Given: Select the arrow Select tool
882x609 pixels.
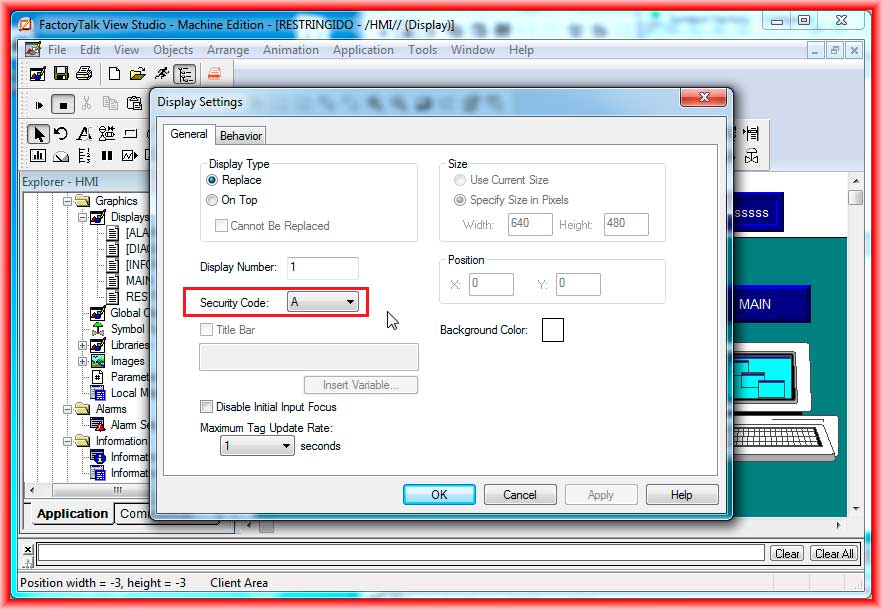Looking at the screenshot, I should point(38,134).
